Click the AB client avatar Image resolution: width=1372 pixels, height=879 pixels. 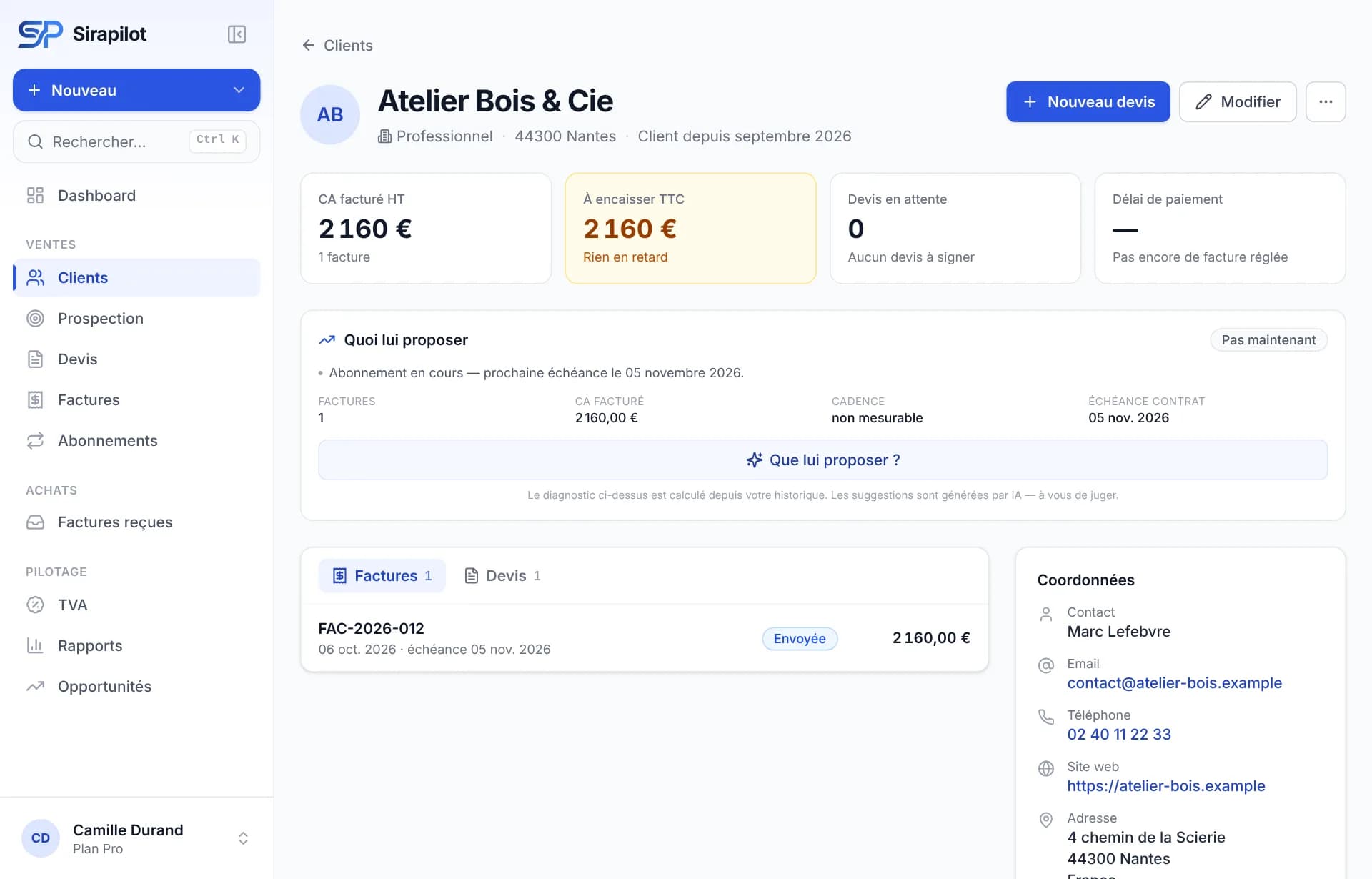point(330,114)
